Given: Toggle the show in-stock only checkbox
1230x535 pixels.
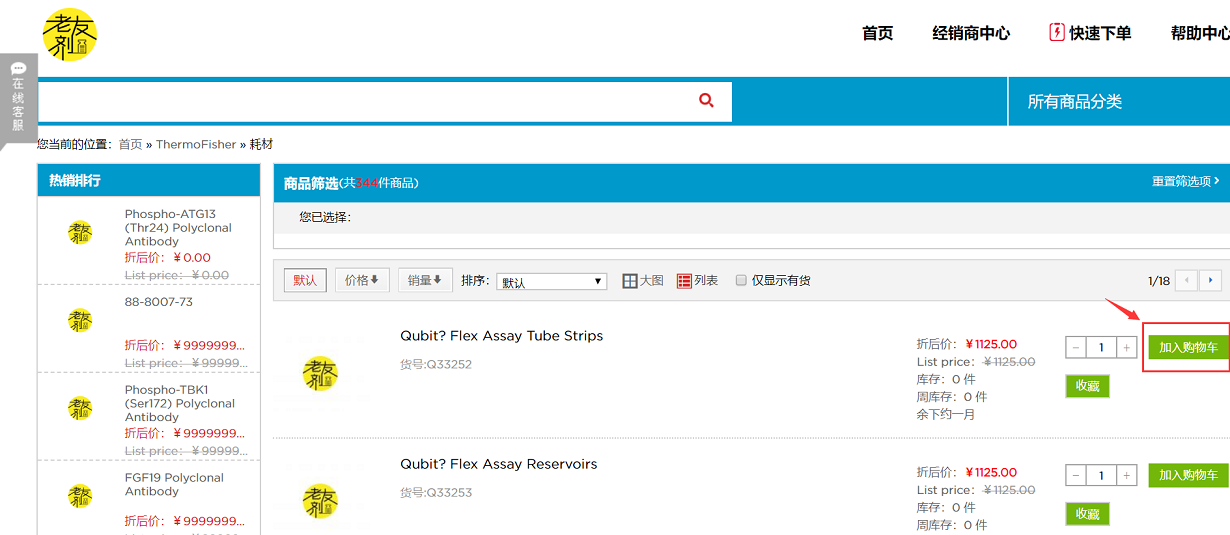Looking at the screenshot, I should (741, 281).
